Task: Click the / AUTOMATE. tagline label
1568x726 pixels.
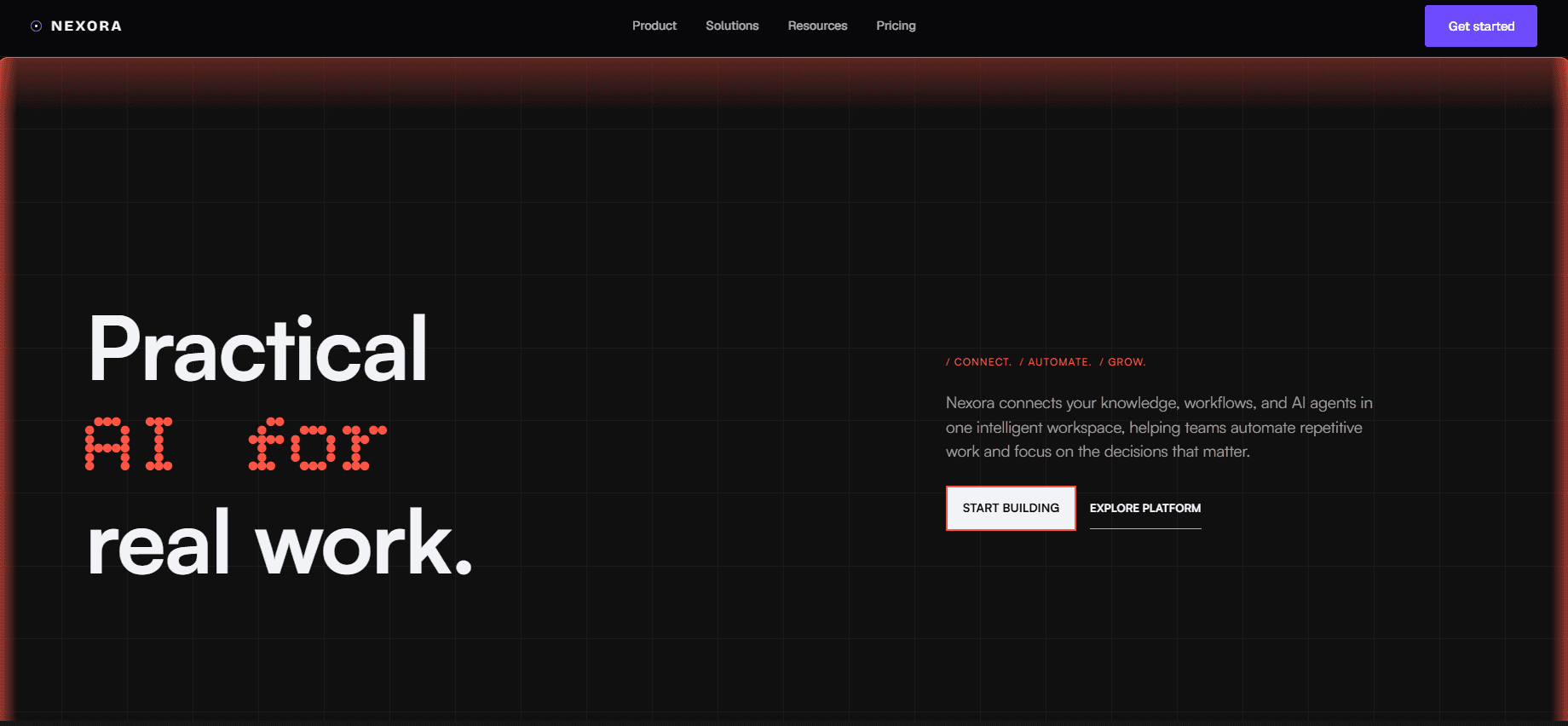Action: [x=1055, y=362]
